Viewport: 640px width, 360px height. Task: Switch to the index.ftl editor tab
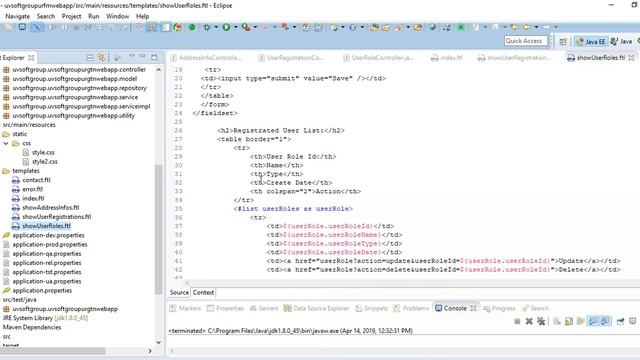[x=447, y=58]
